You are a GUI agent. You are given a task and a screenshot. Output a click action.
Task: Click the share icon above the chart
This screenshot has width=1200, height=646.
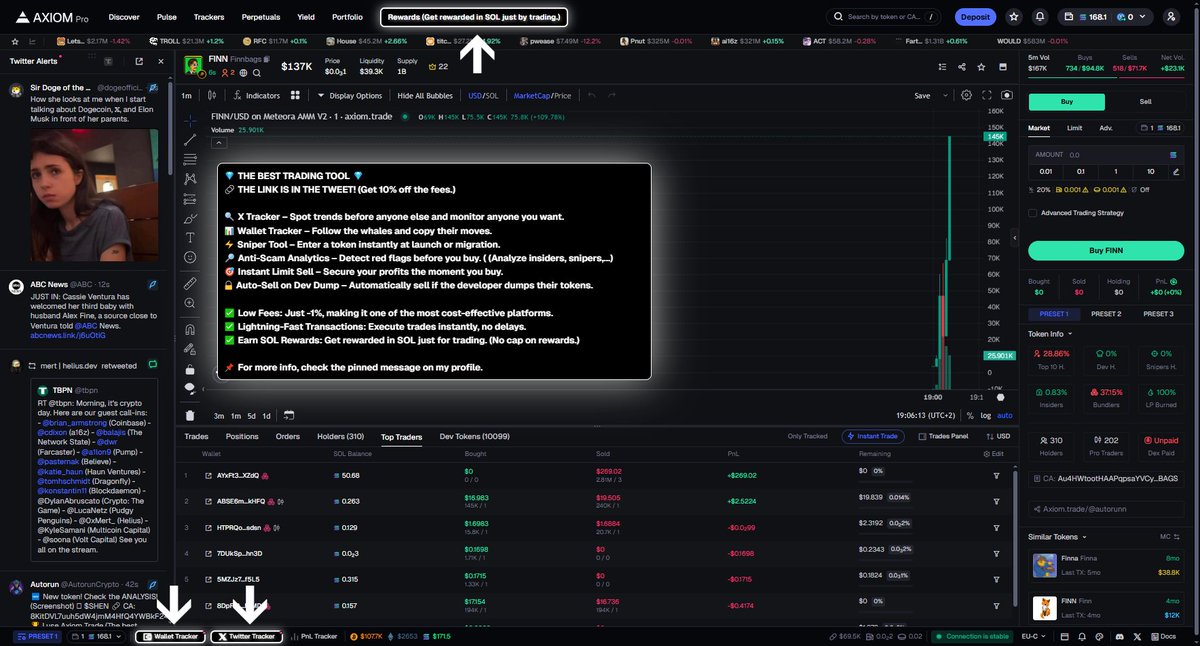pyautogui.click(x=961, y=67)
